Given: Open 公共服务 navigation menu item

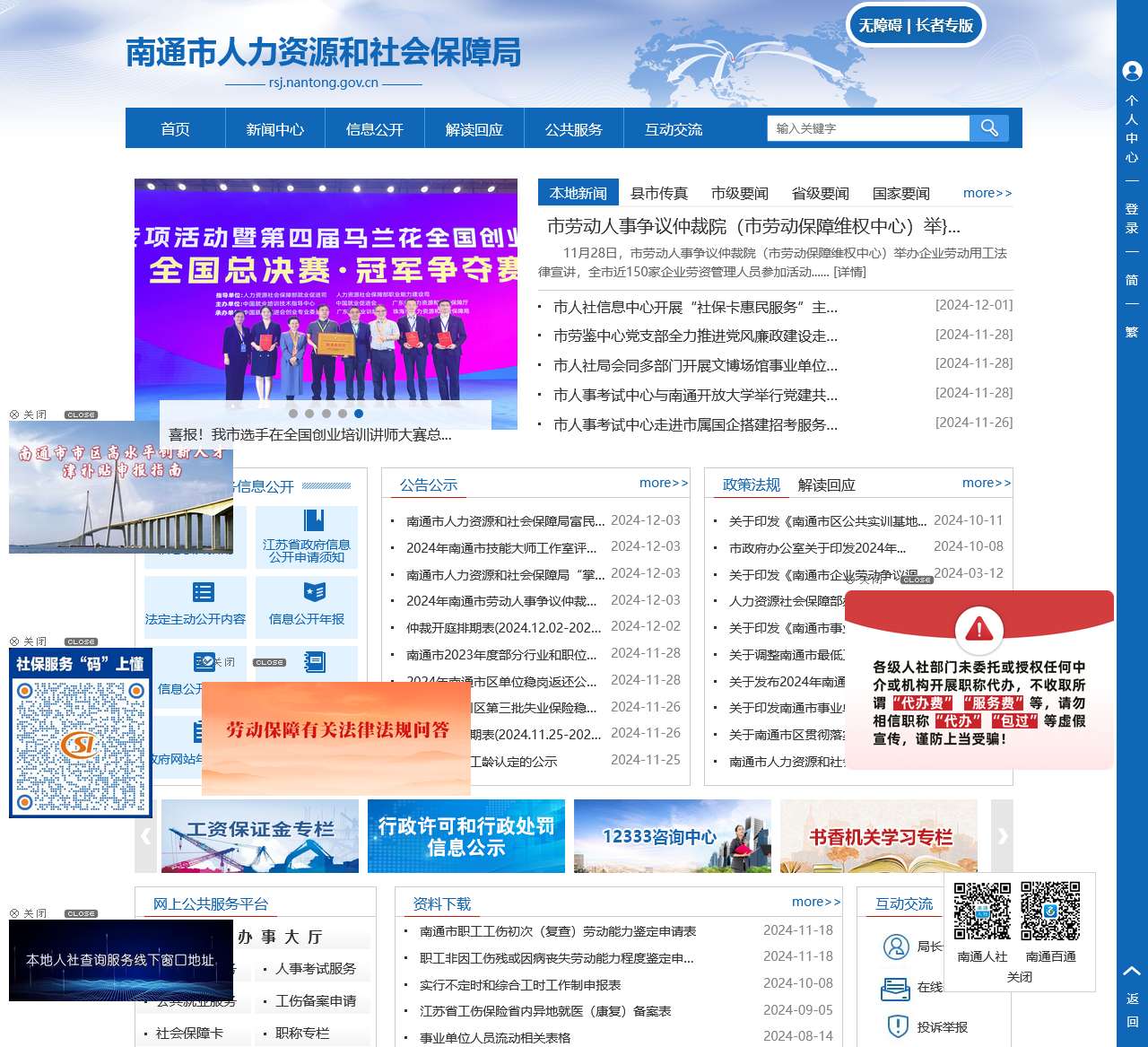Looking at the screenshot, I should [x=574, y=129].
